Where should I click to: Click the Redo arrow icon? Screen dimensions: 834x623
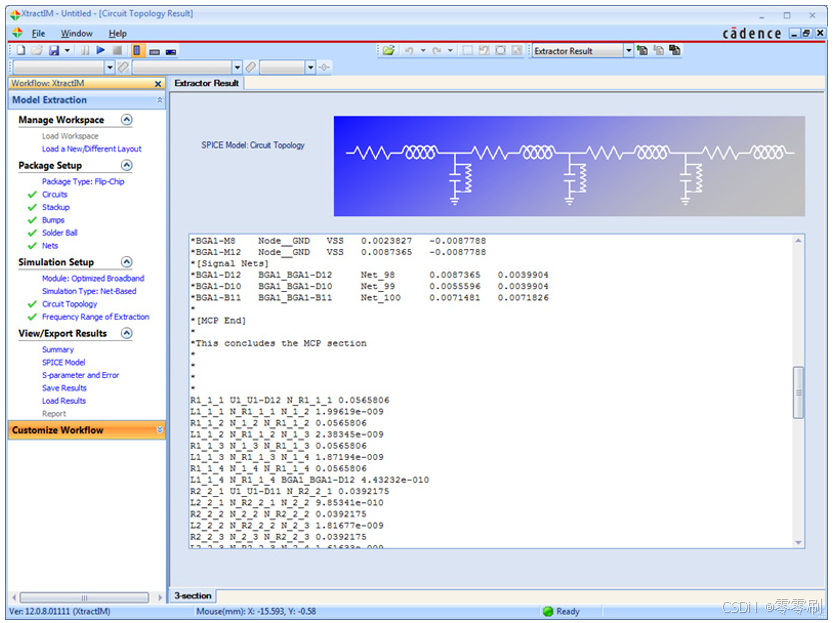pos(437,51)
